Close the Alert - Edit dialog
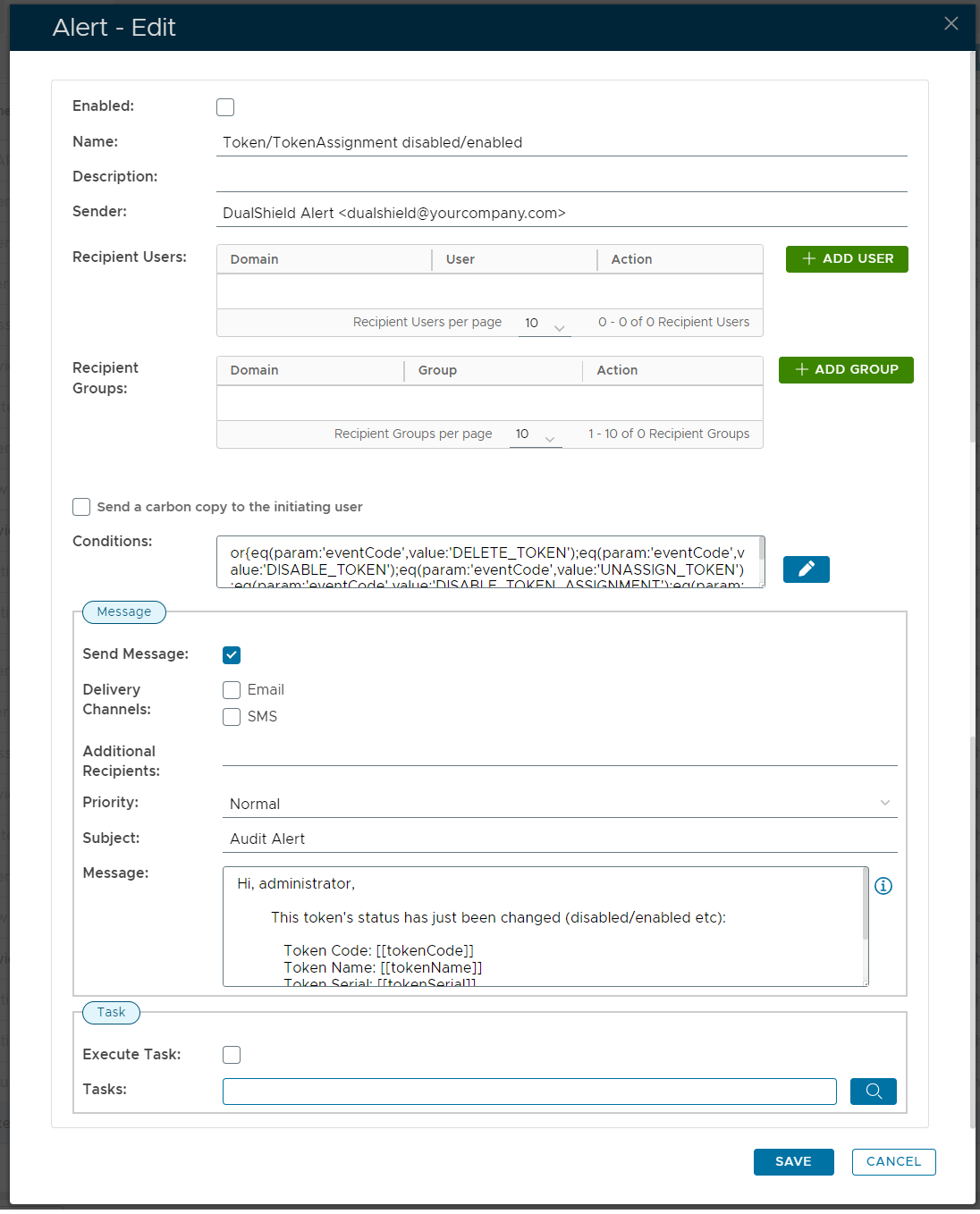Viewport: 980px width, 1214px height. (x=951, y=24)
